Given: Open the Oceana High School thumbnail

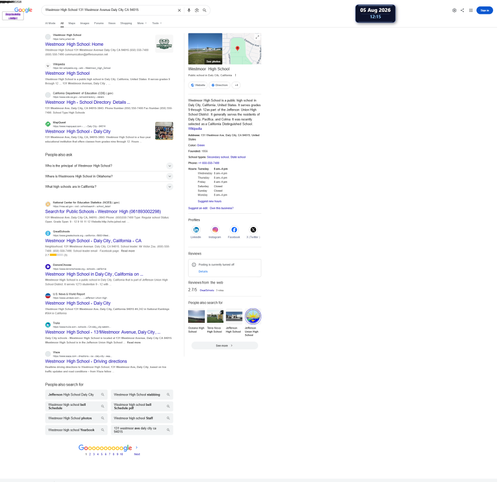Looking at the screenshot, I should coord(196,317).
